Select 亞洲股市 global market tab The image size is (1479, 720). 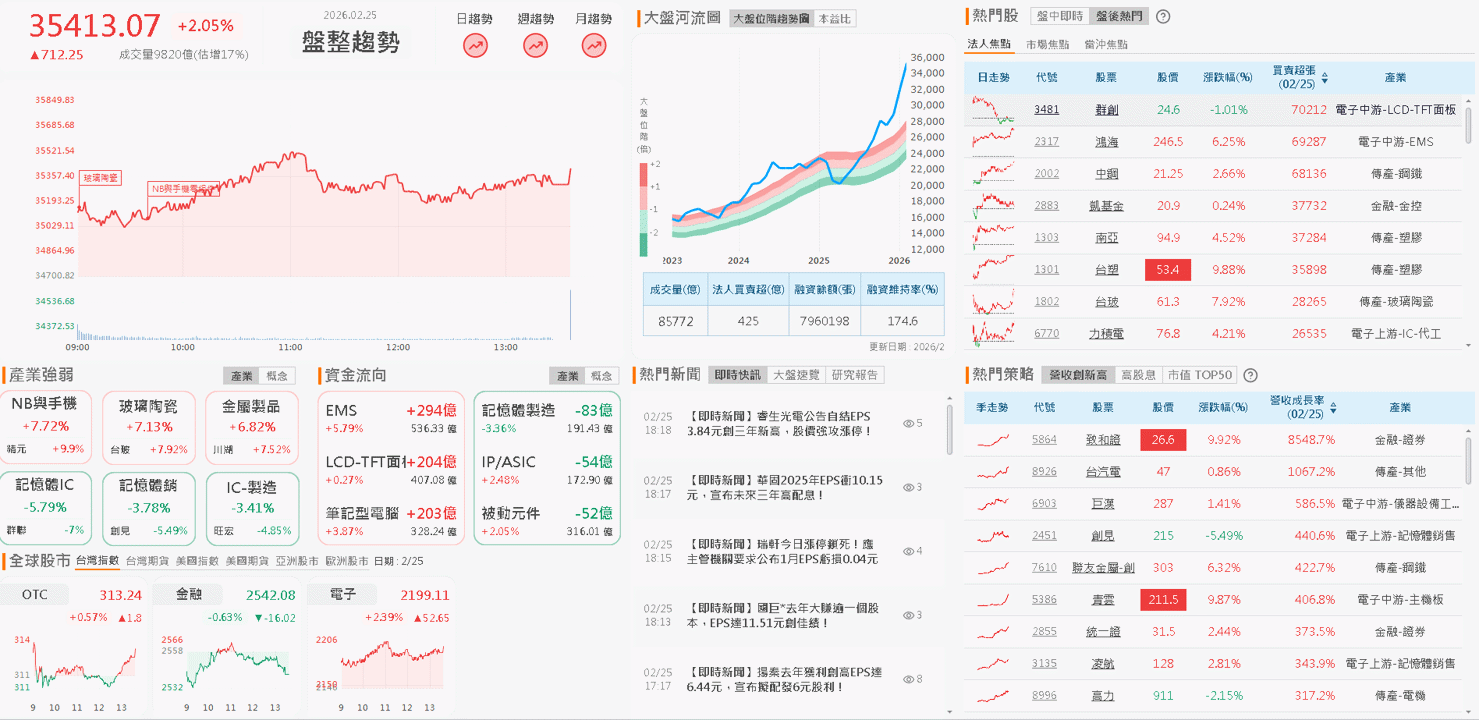click(x=297, y=561)
